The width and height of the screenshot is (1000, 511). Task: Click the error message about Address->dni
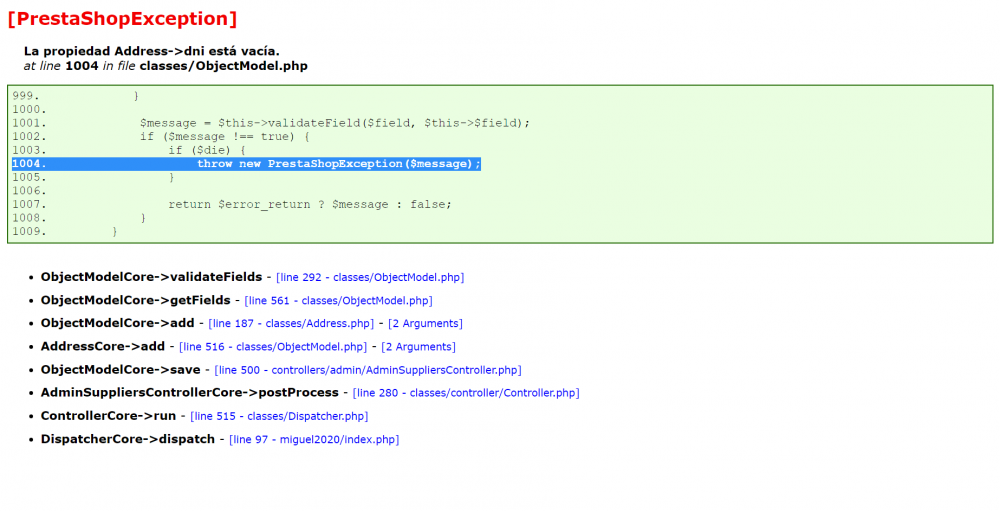click(152, 51)
